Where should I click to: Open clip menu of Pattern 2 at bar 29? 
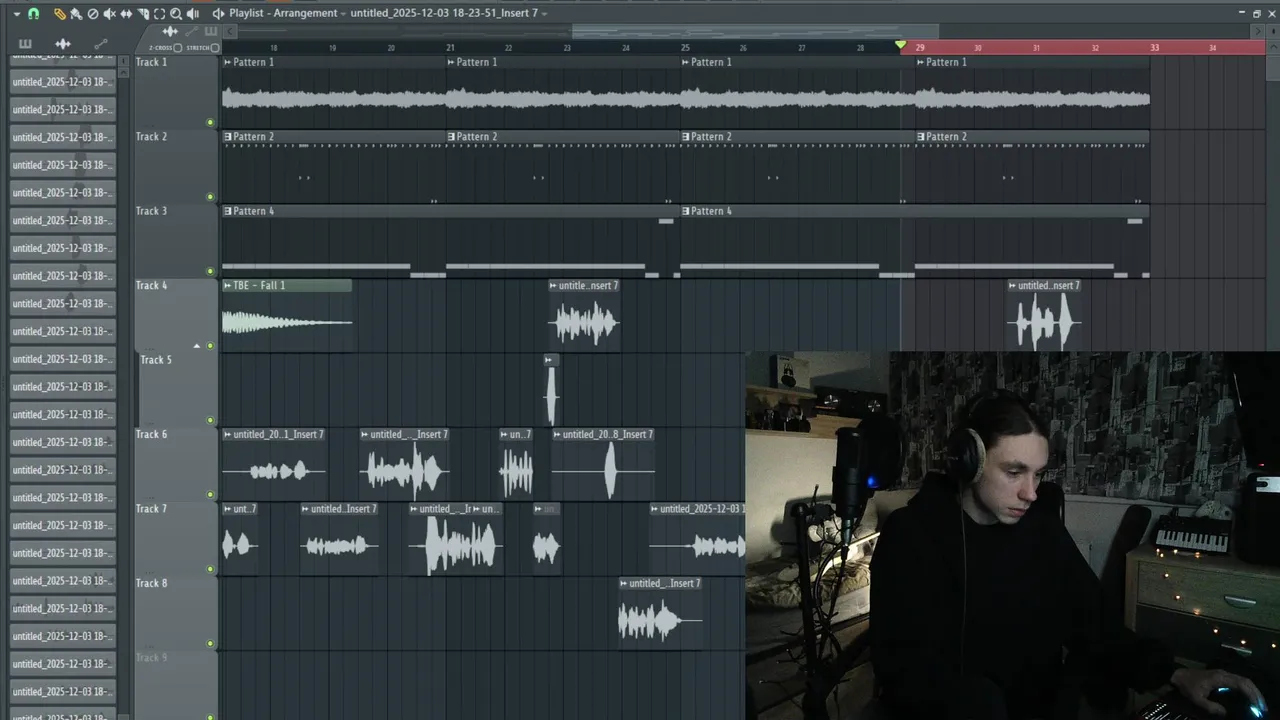tap(921, 137)
